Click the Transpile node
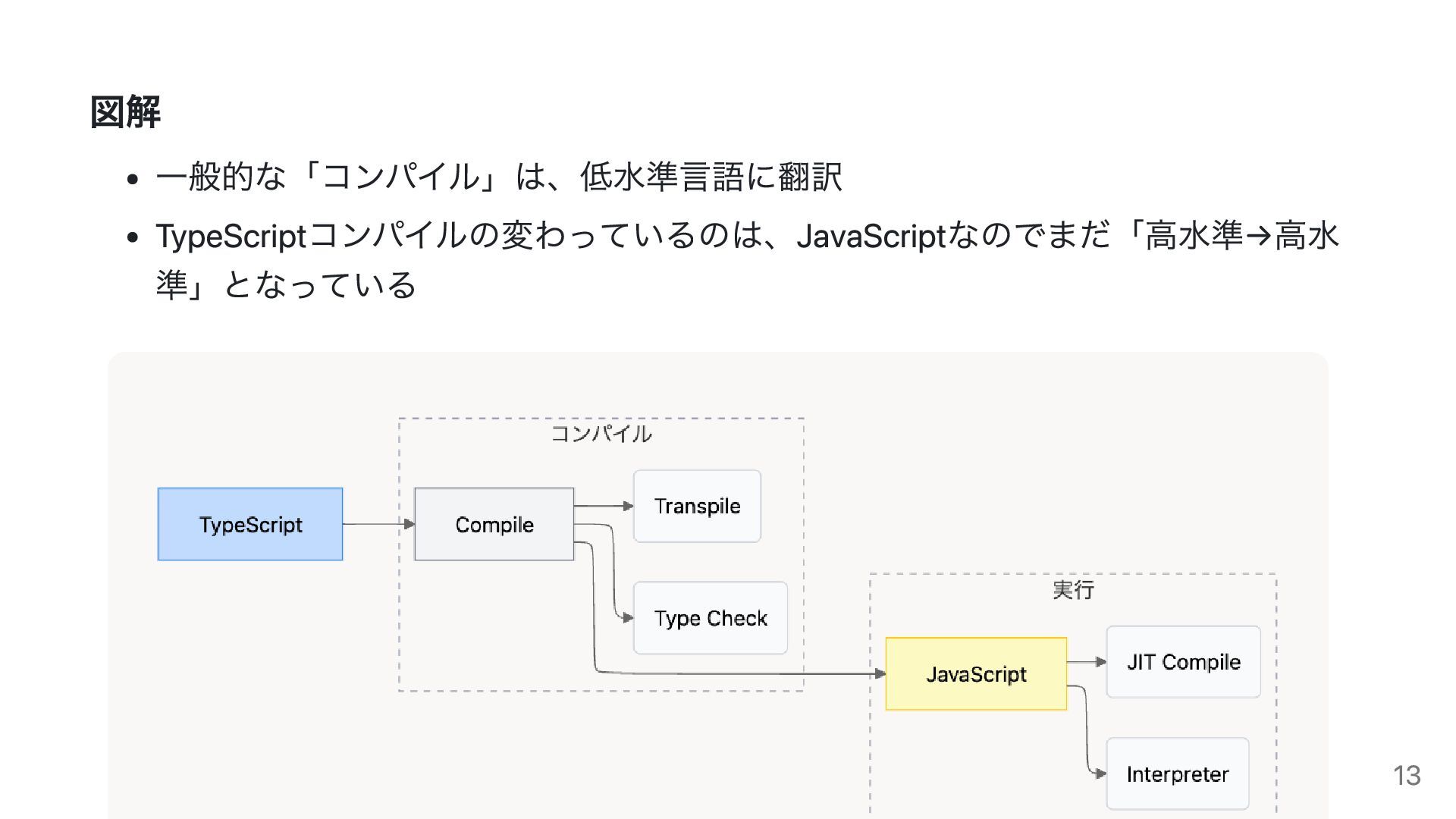Screen dimensions: 1456x819 697,506
